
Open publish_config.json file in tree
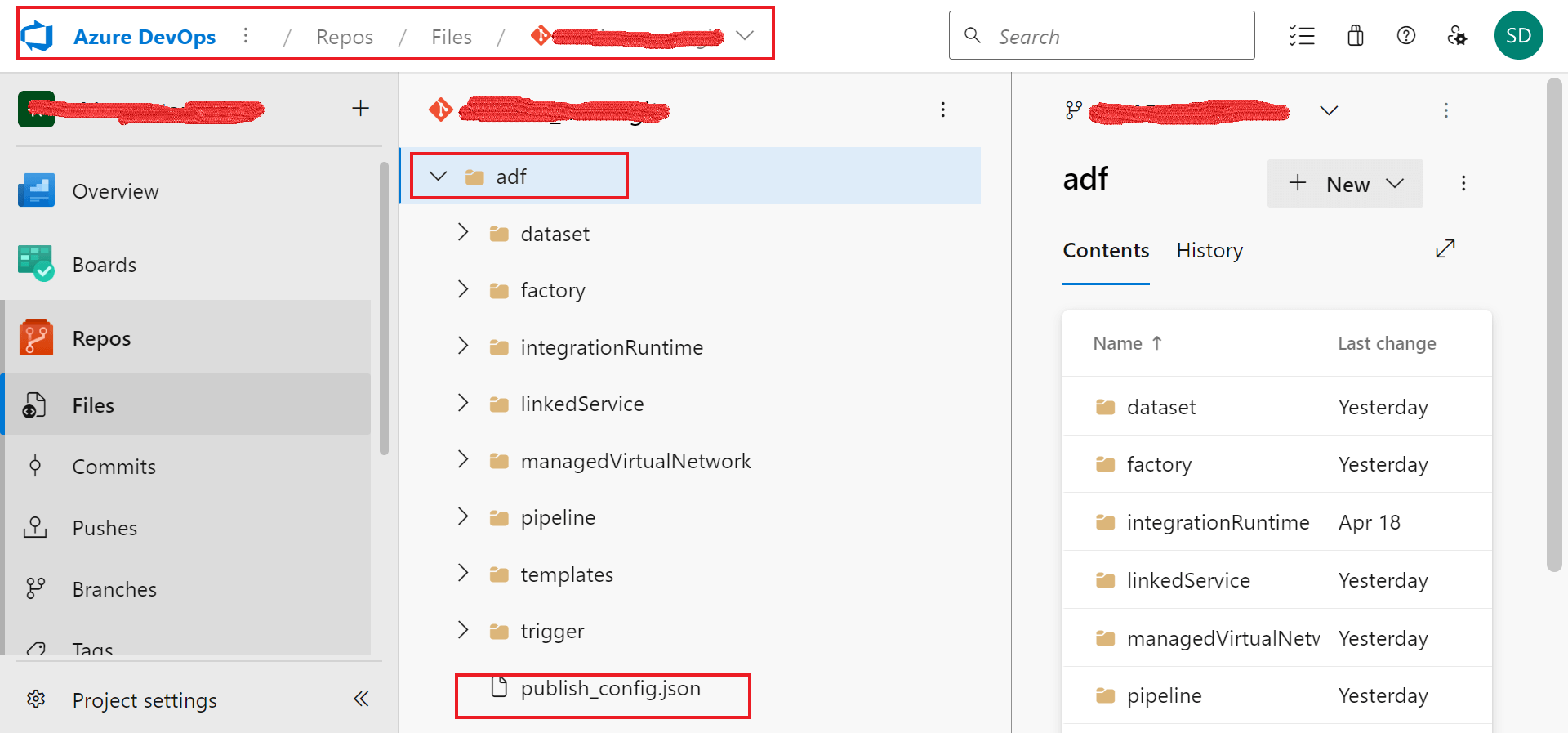pos(610,688)
